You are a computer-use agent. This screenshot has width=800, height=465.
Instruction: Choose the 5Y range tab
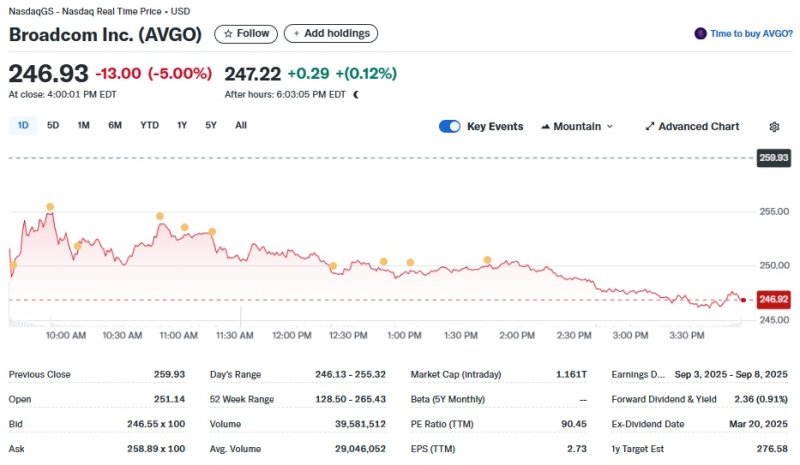pos(211,125)
